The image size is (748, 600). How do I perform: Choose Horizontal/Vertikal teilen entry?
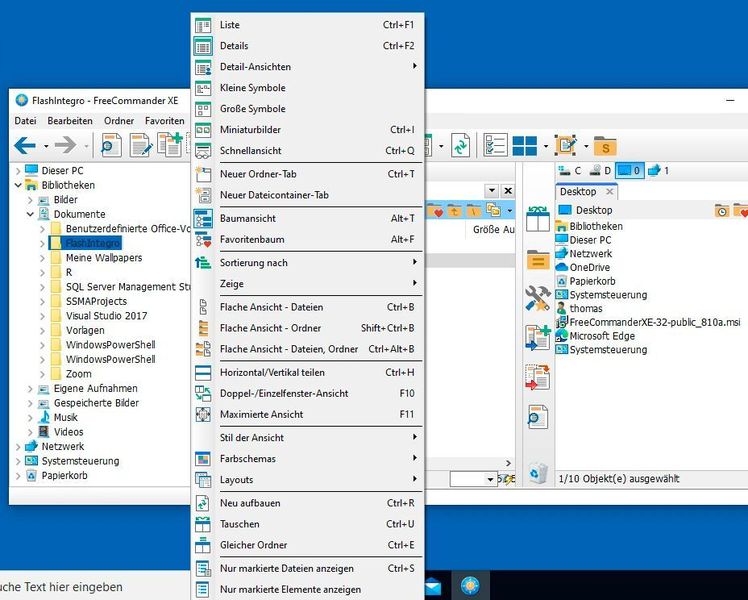tap(308, 372)
